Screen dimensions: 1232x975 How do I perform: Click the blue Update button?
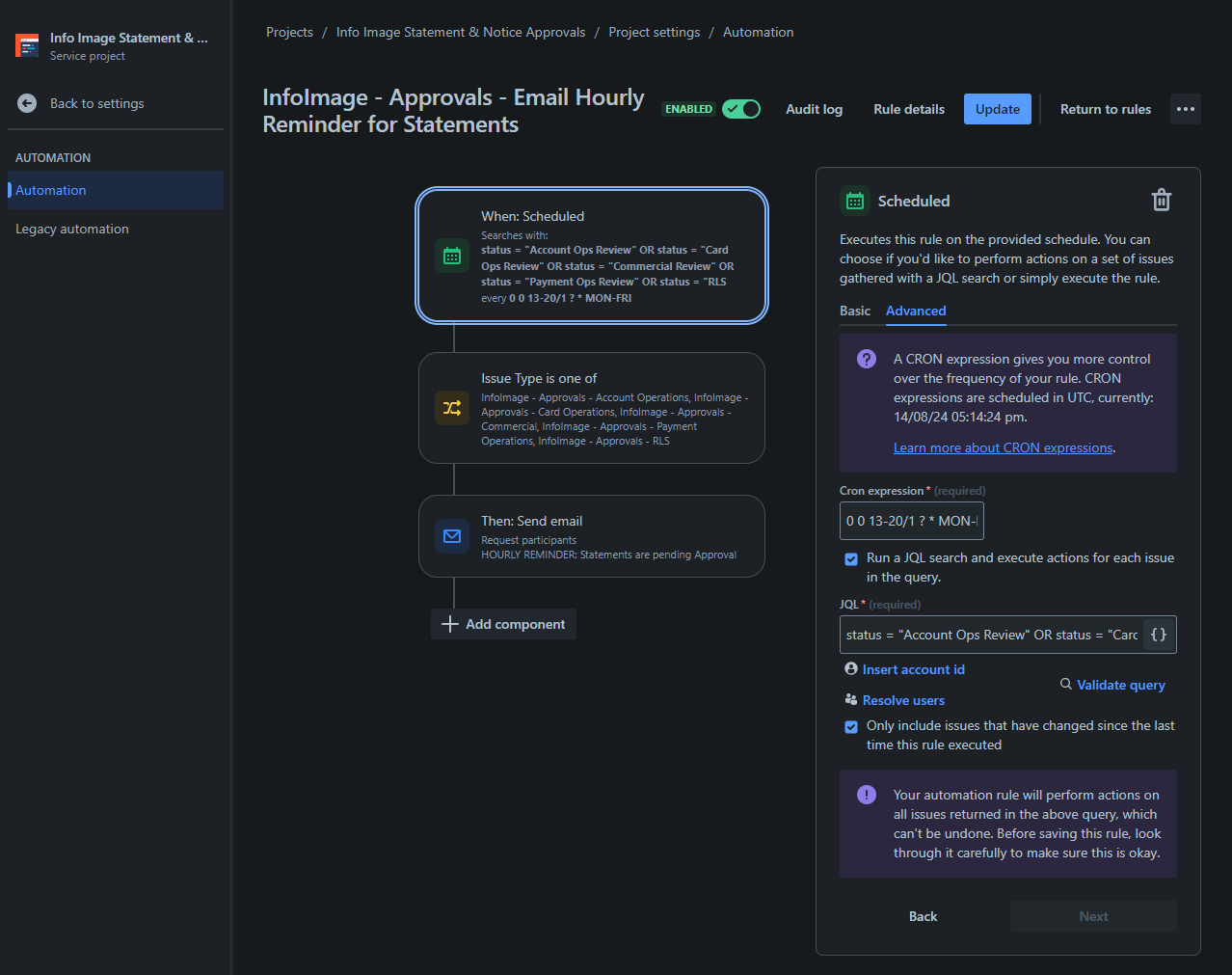(x=998, y=109)
